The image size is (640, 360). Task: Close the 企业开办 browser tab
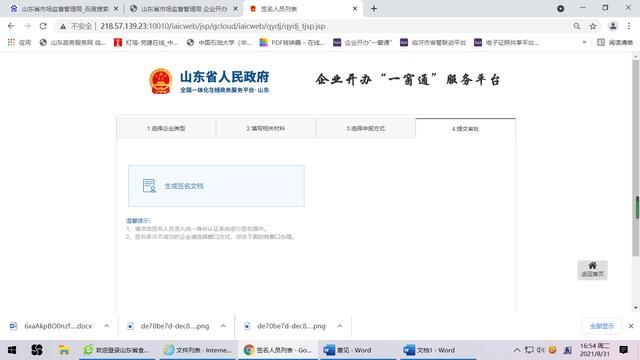(x=235, y=9)
